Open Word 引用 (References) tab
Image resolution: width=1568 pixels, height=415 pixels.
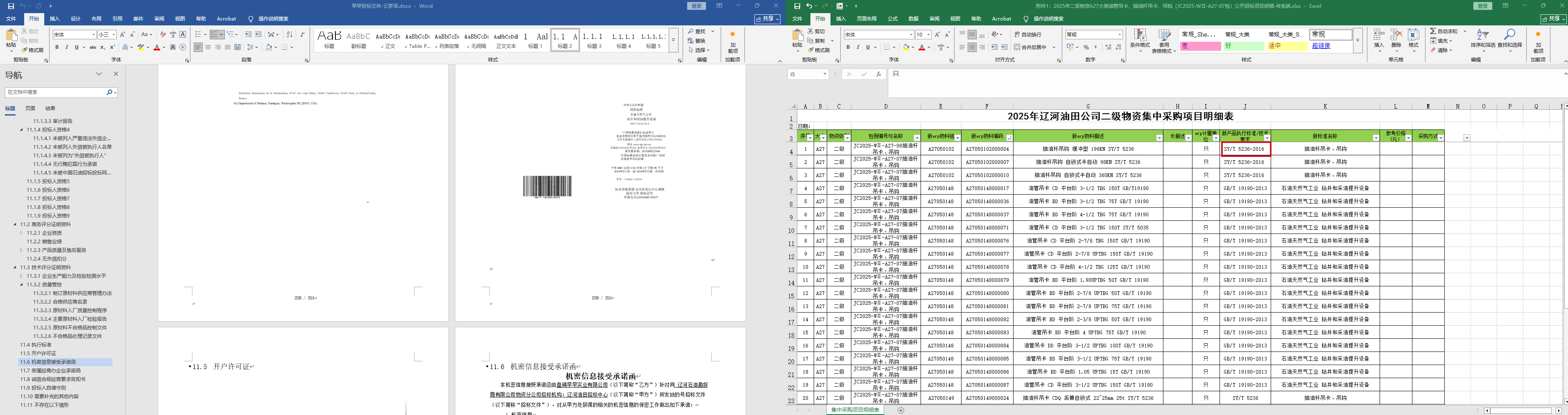(x=118, y=19)
